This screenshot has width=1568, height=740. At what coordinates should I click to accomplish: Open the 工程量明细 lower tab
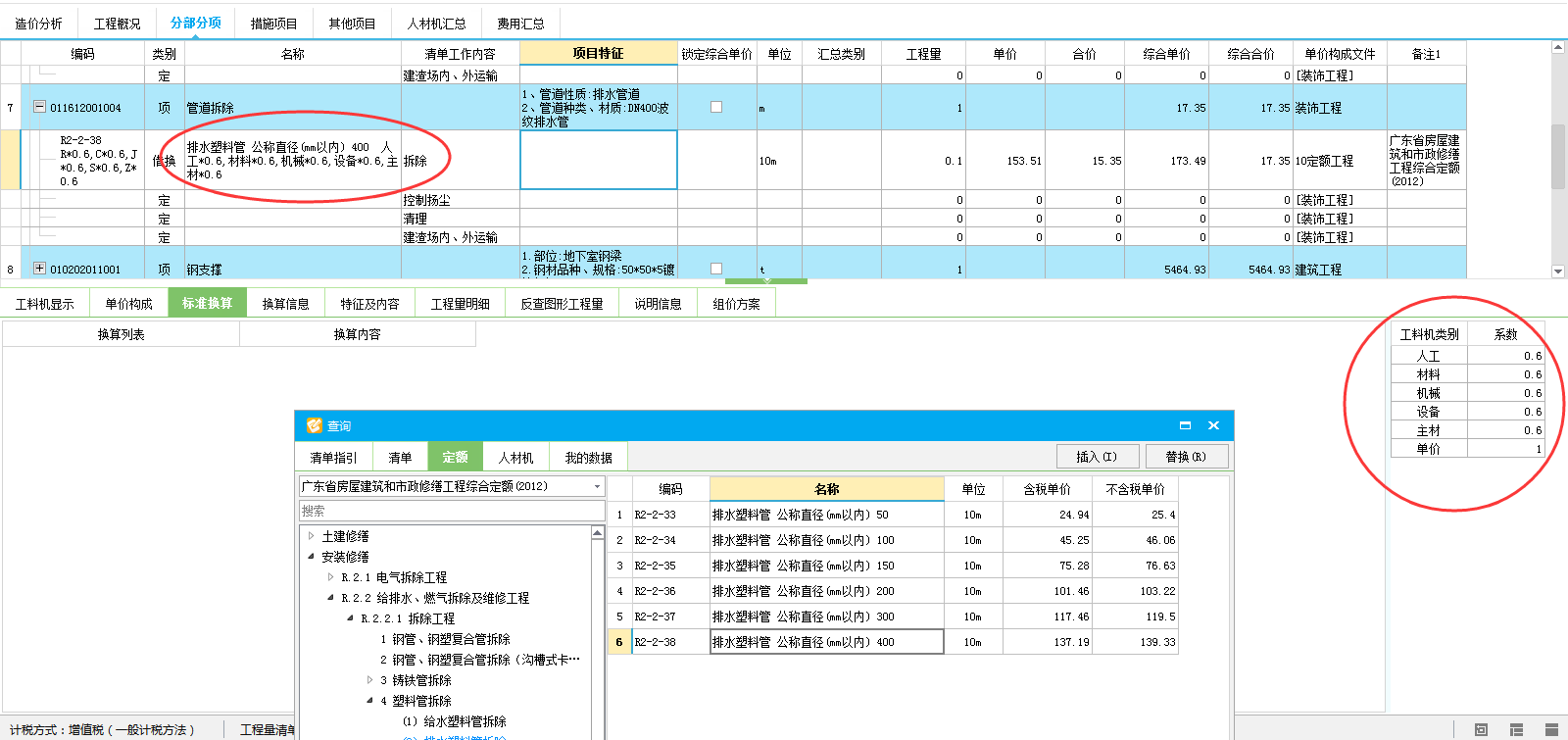[x=460, y=304]
